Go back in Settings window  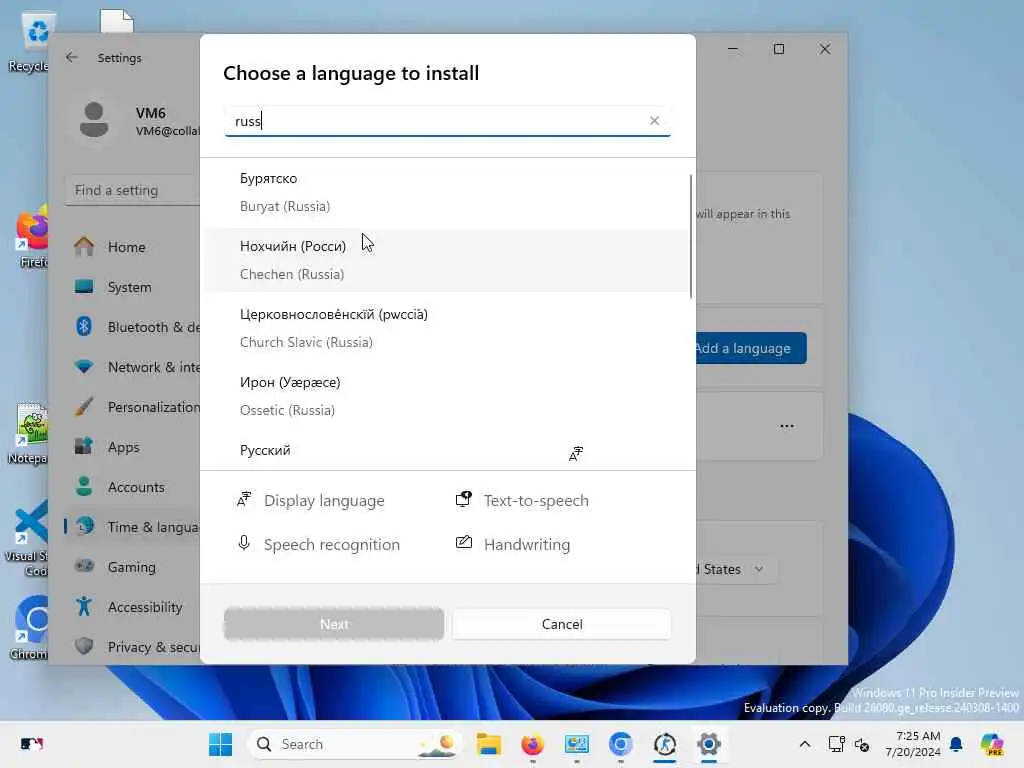coord(72,57)
